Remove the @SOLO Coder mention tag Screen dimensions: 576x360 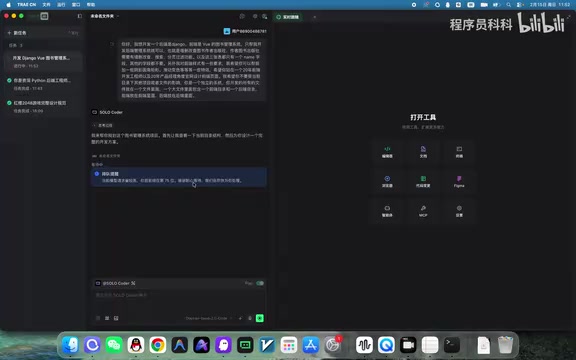click(x=133, y=283)
